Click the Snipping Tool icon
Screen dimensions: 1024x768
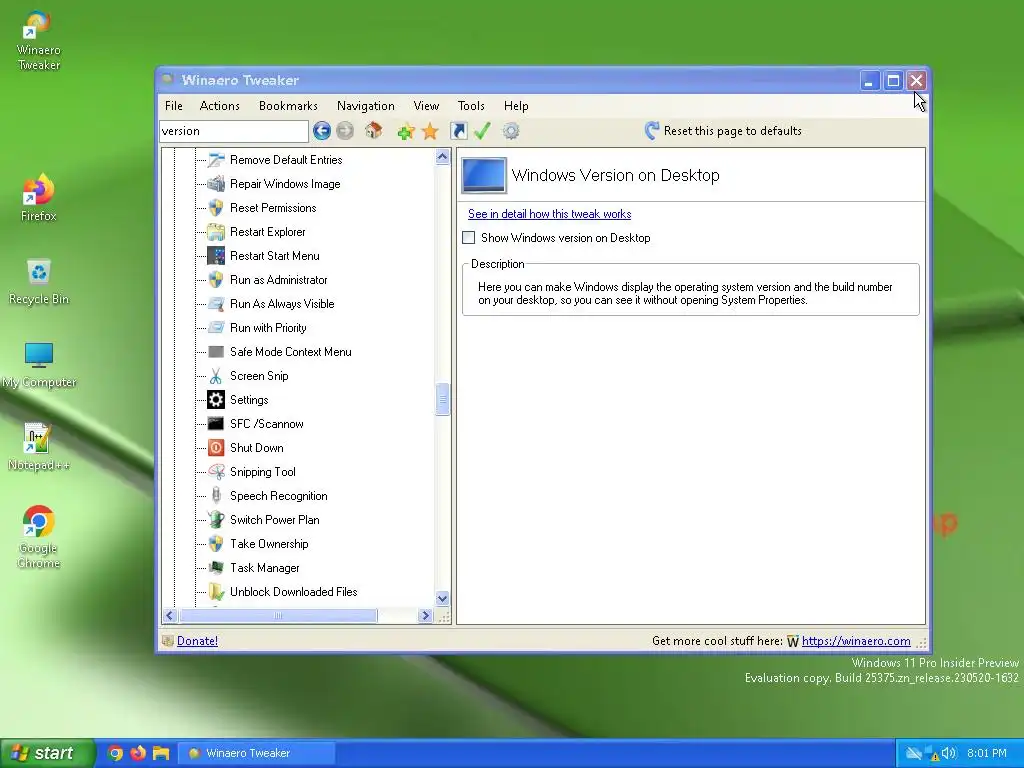[216, 472]
